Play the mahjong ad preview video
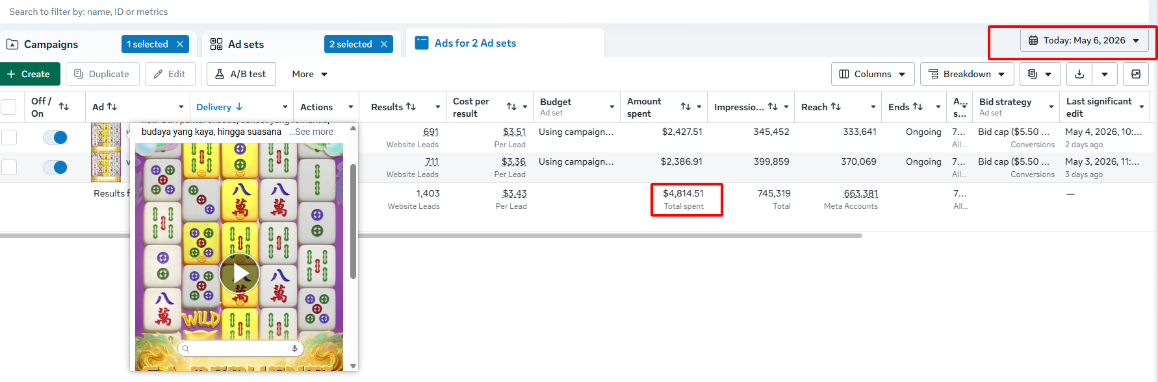Image resolution: width=1158 pixels, height=382 pixels. pos(239,273)
